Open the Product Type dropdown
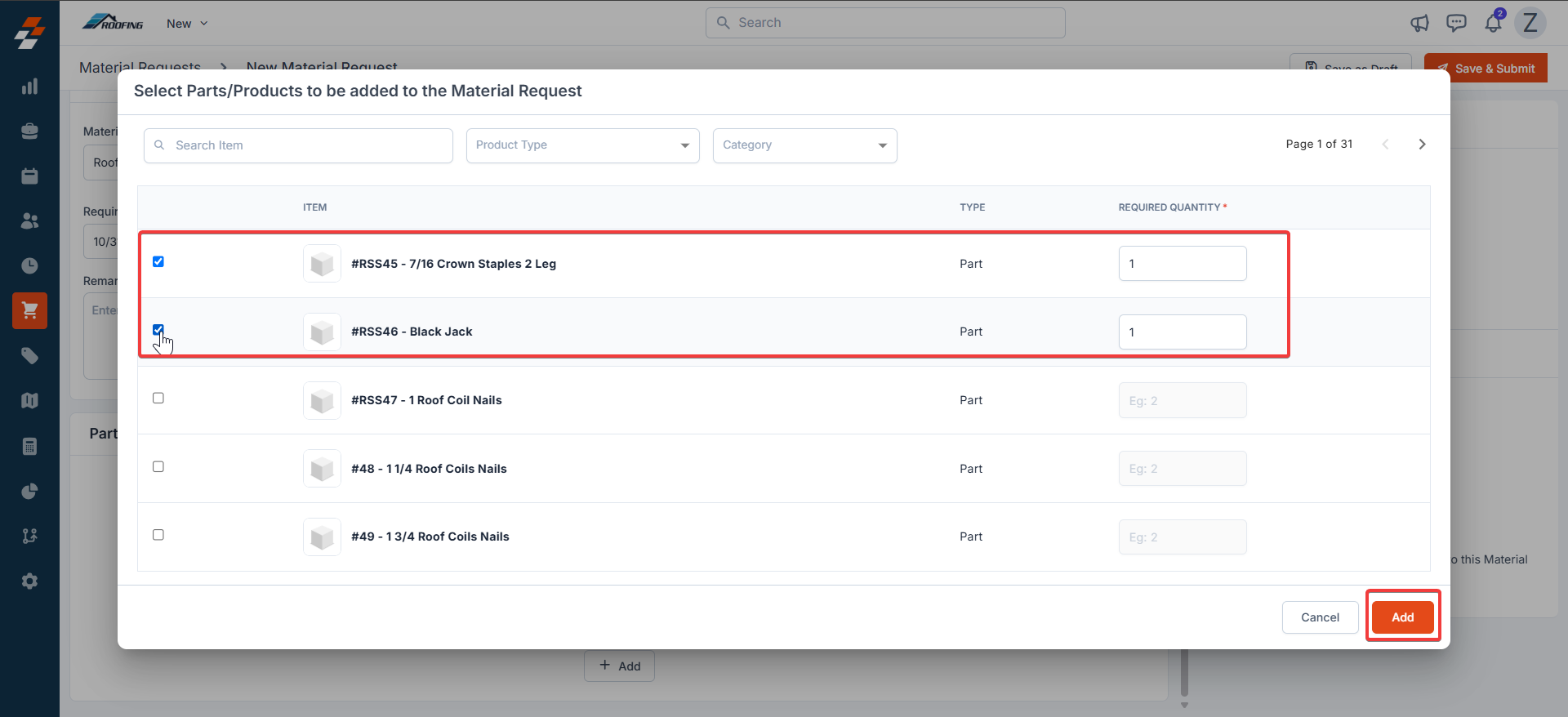This screenshot has height=717, width=1568. click(x=582, y=145)
